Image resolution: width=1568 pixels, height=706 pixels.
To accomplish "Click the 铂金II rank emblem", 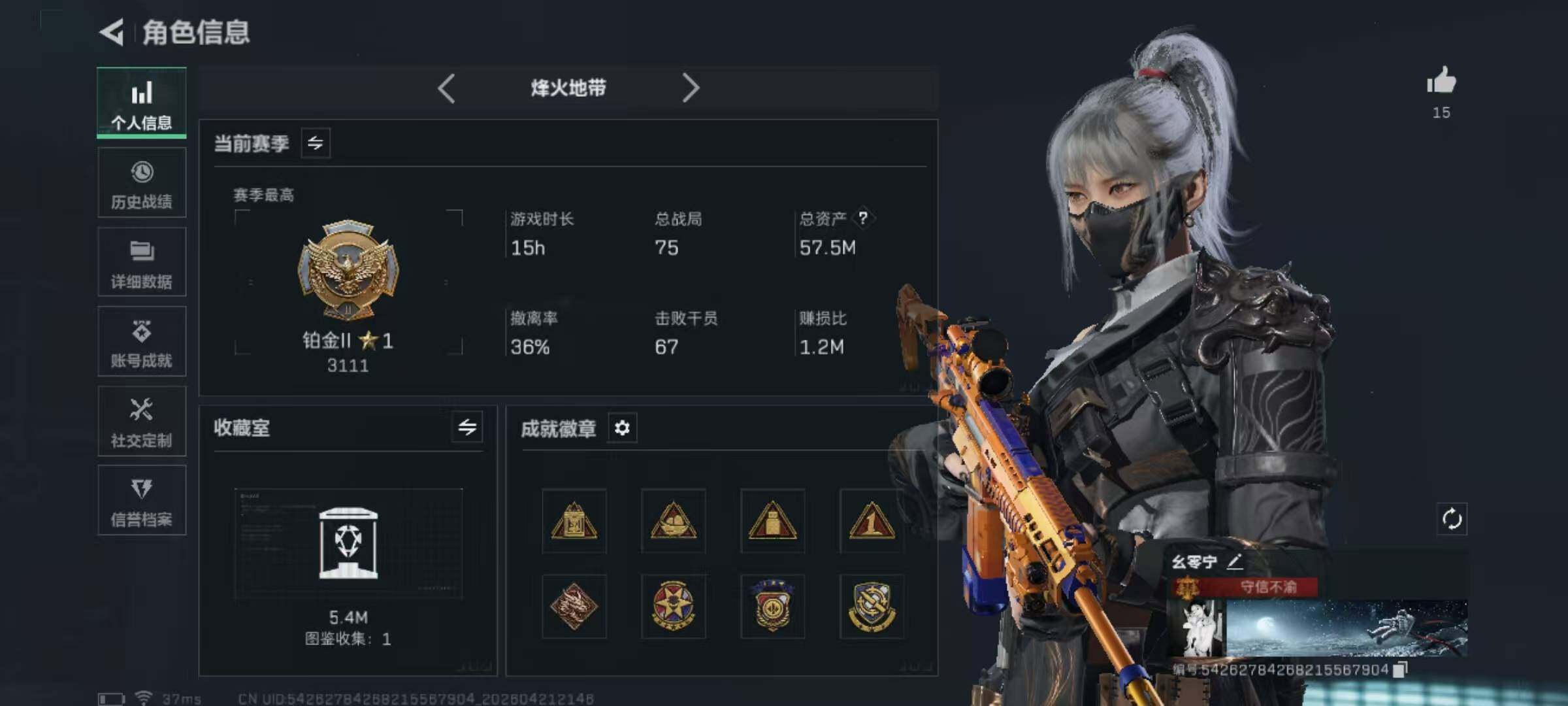I will click(x=348, y=269).
